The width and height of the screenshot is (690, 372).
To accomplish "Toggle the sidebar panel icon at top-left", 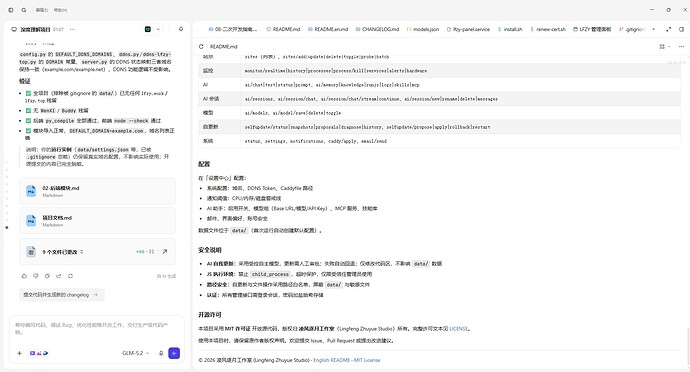I will 11,10.
